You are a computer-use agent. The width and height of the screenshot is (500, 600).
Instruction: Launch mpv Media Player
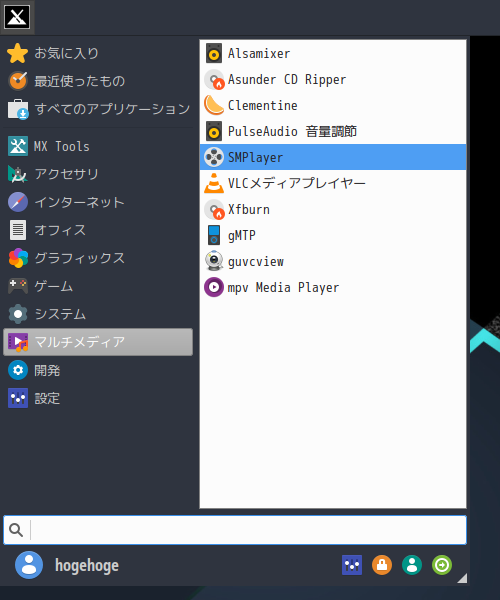coord(333,287)
